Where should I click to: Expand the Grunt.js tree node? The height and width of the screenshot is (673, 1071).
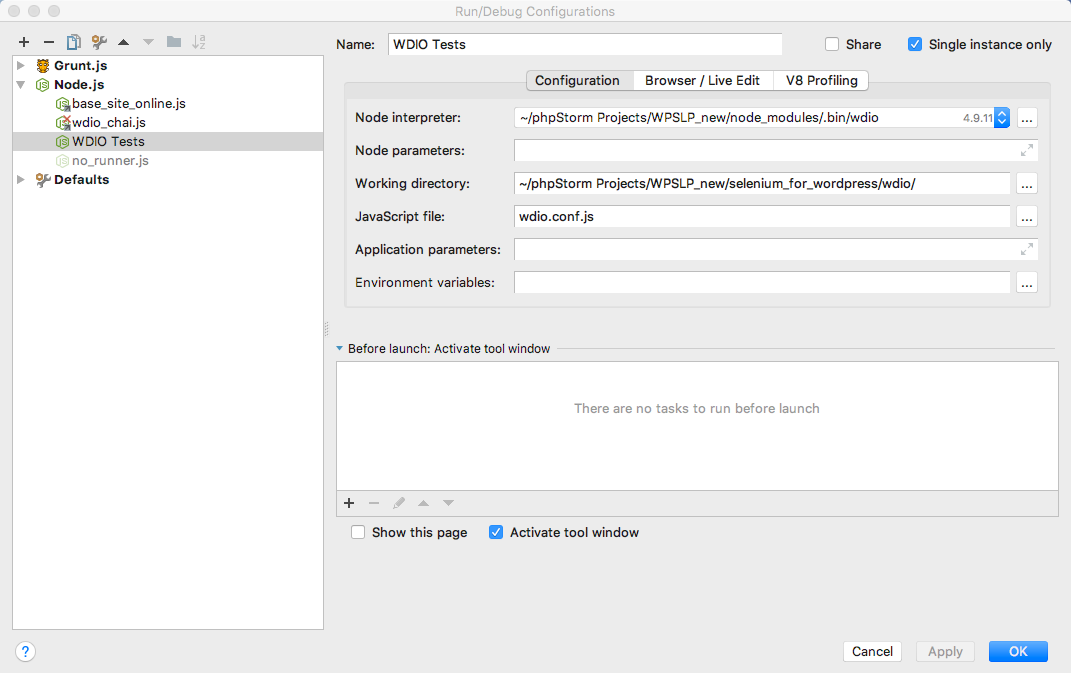click(20, 65)
